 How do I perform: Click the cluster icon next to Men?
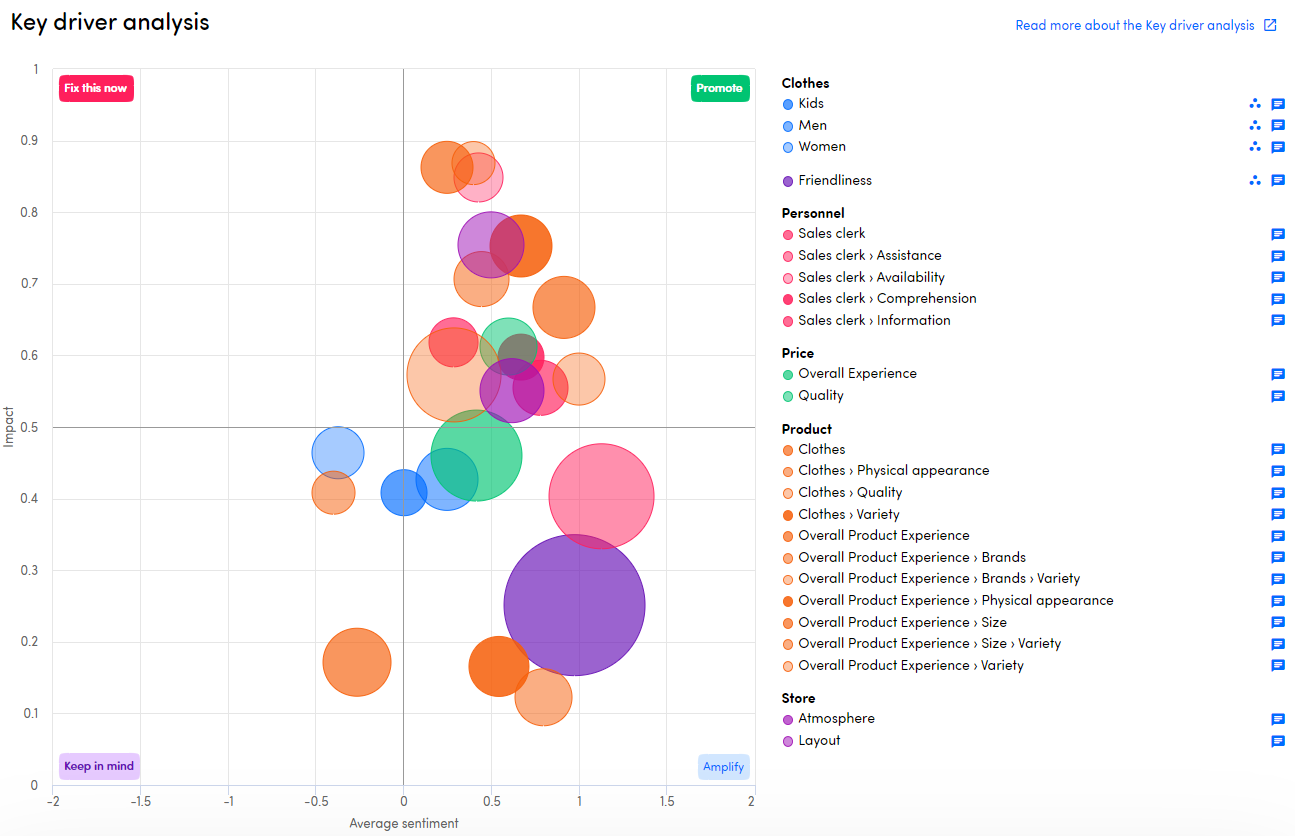(x=1254, y=126)
